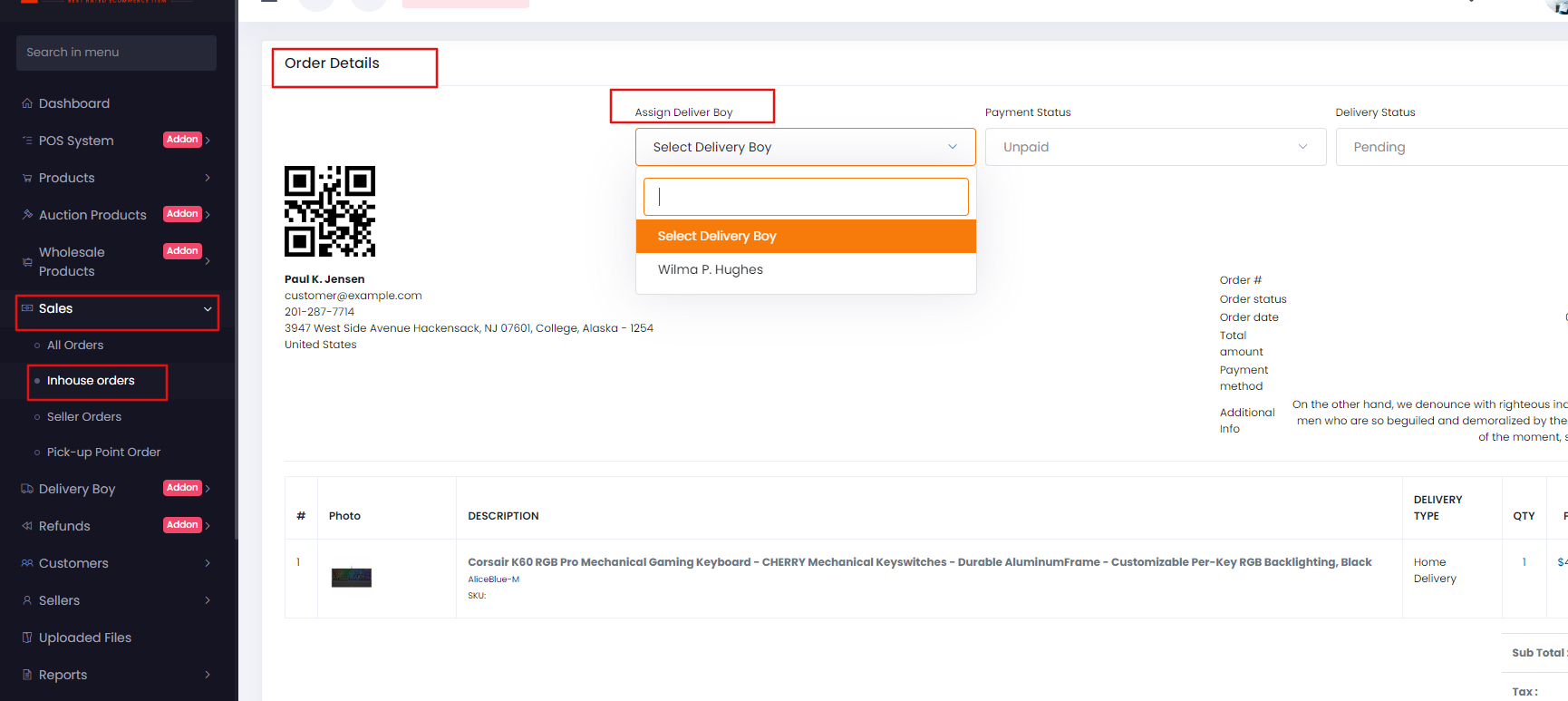The image size is (1568, 701).
Task: Click the phone number 201-287-7714
Action: click(319, 312)
